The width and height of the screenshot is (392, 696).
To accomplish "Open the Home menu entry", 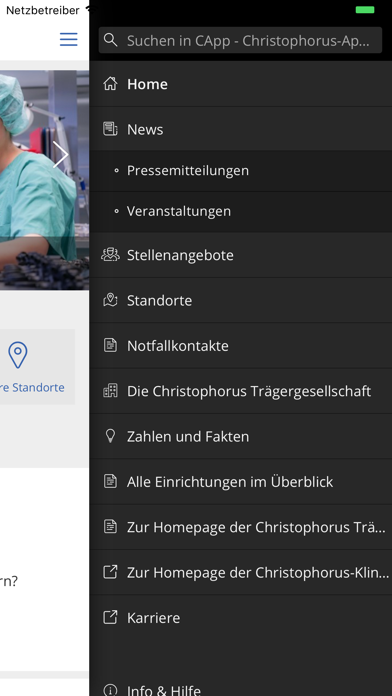I will [x=241, y=84].
